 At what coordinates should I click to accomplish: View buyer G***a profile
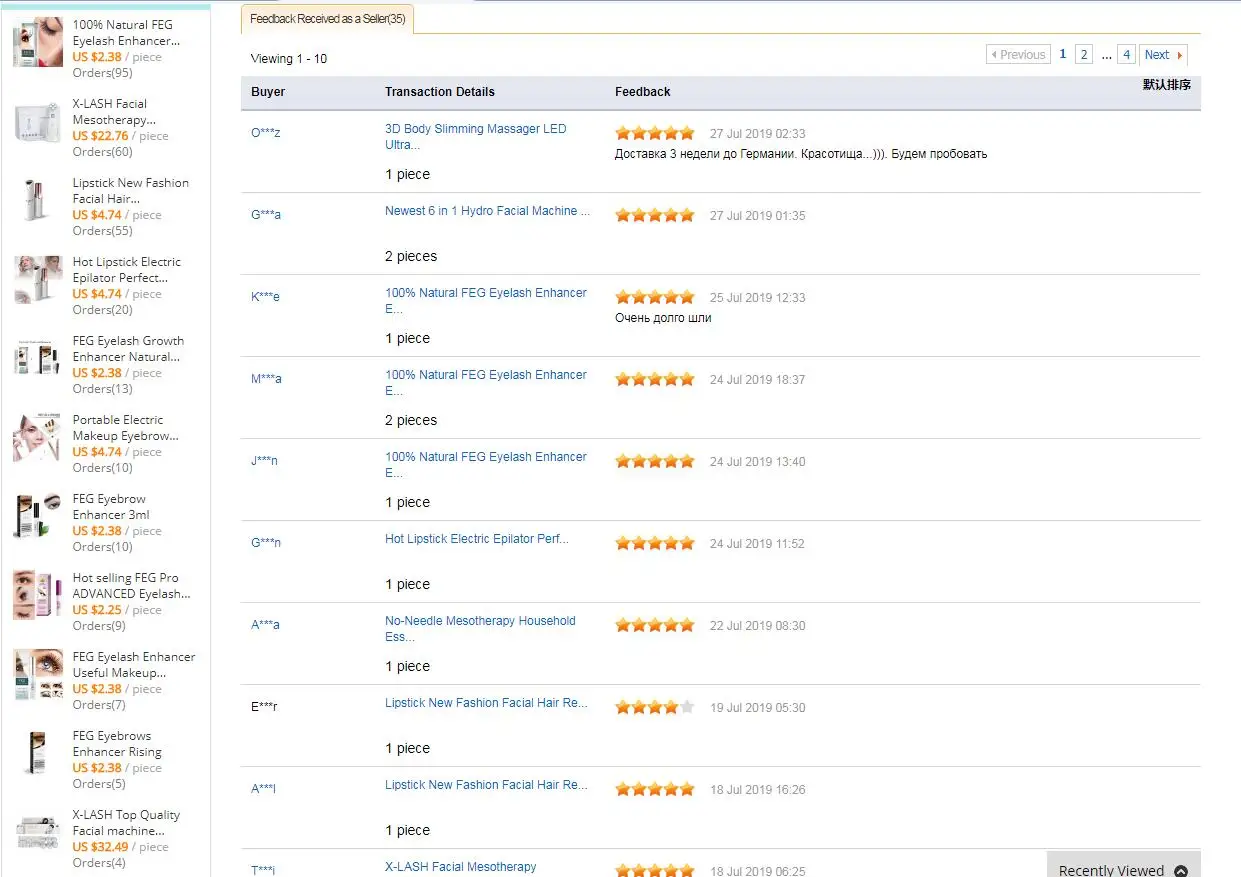point(266,215)
